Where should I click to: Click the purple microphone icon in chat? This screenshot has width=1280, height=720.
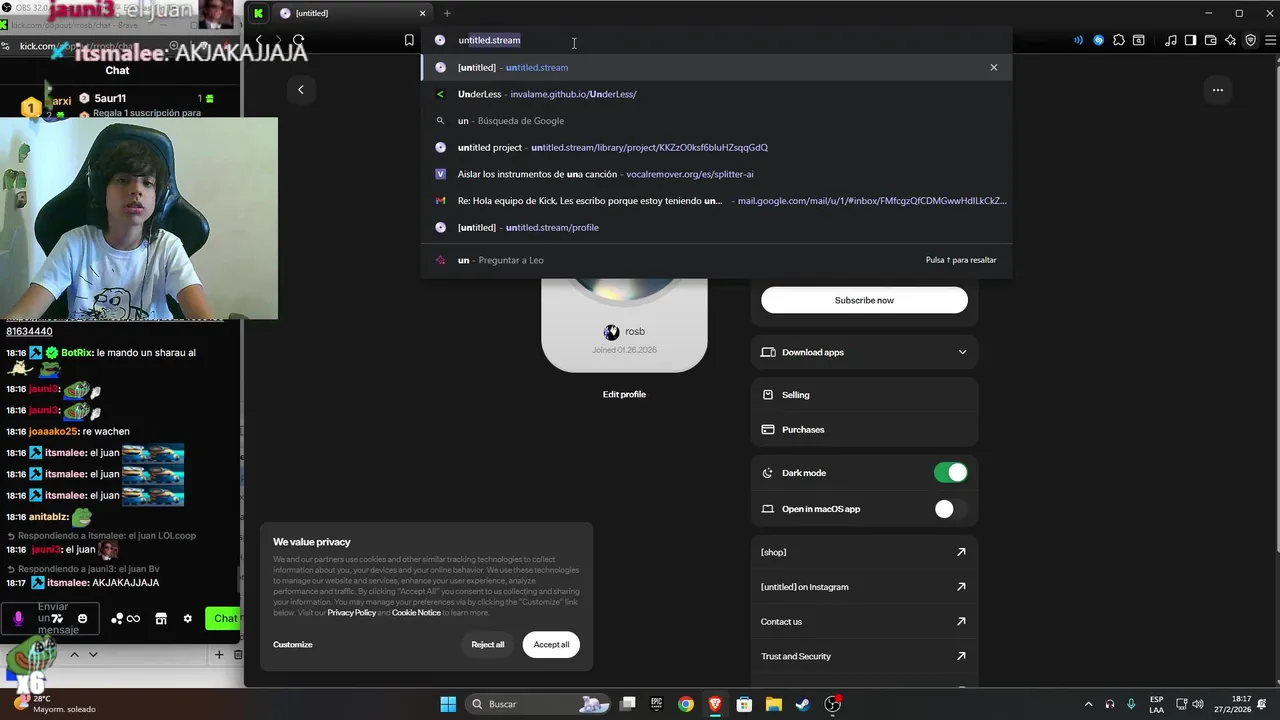click(18, 619)
